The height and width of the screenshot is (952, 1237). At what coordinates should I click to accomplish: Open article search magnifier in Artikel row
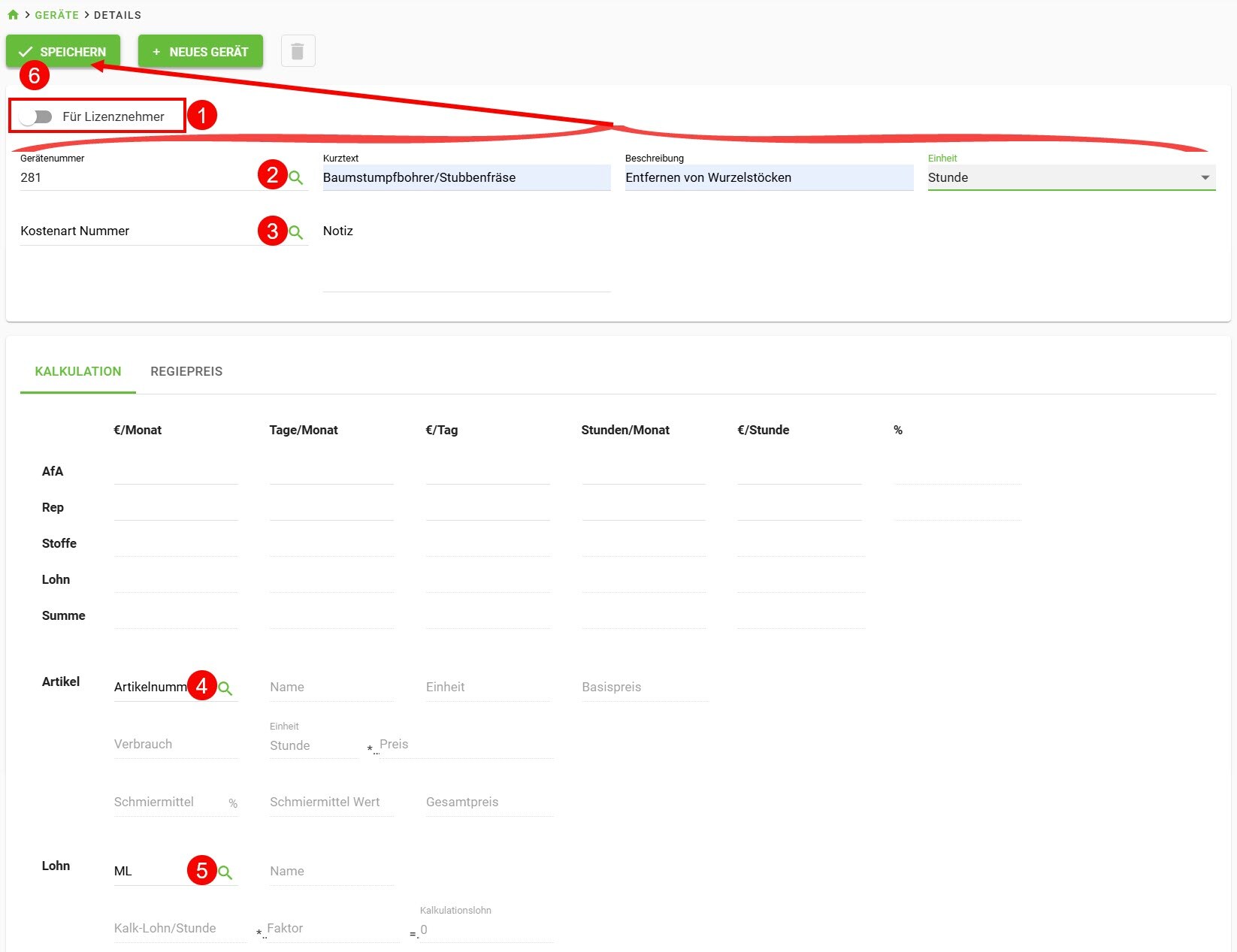(x=225, y=688)
